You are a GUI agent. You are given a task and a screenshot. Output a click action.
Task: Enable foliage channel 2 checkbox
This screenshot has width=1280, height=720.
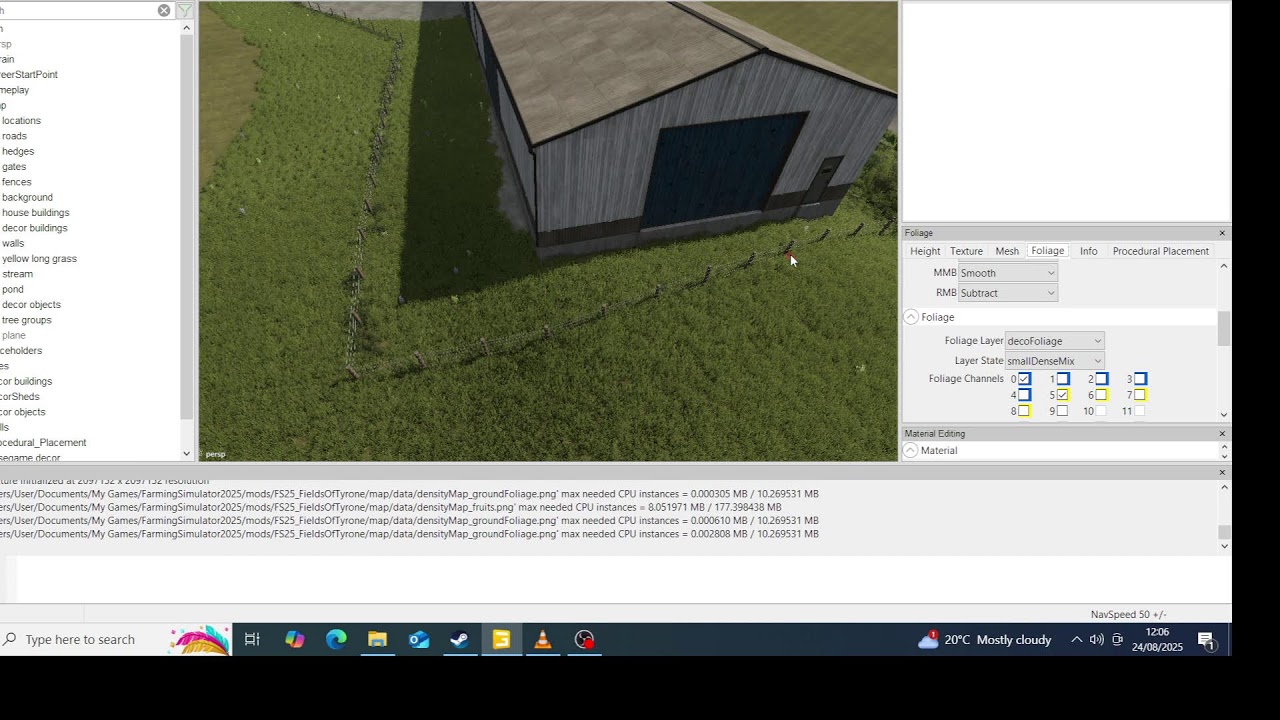pos(1101,379)
